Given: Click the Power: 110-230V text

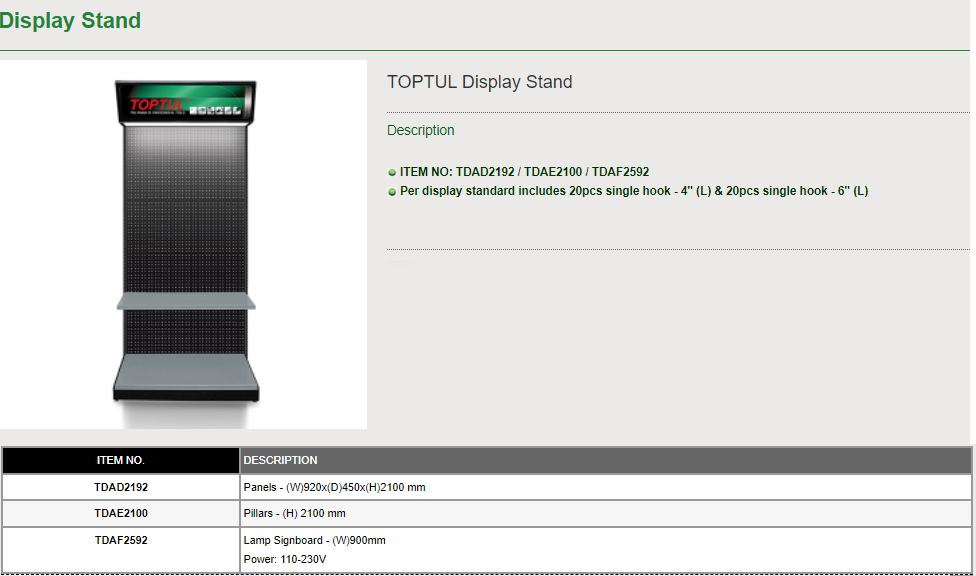Looking at the screenshot, I should [x=284, y=559].
